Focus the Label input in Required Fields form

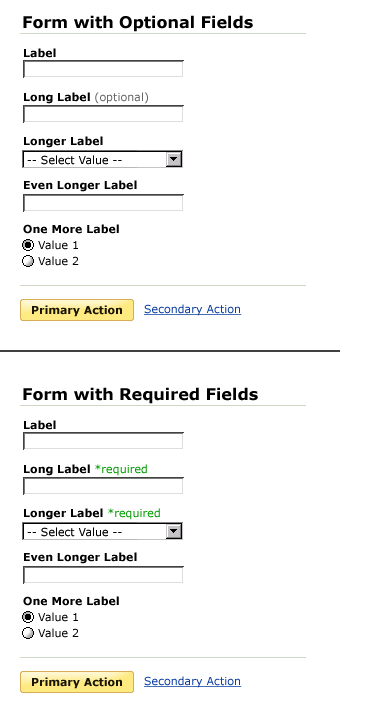pos(103,441)
